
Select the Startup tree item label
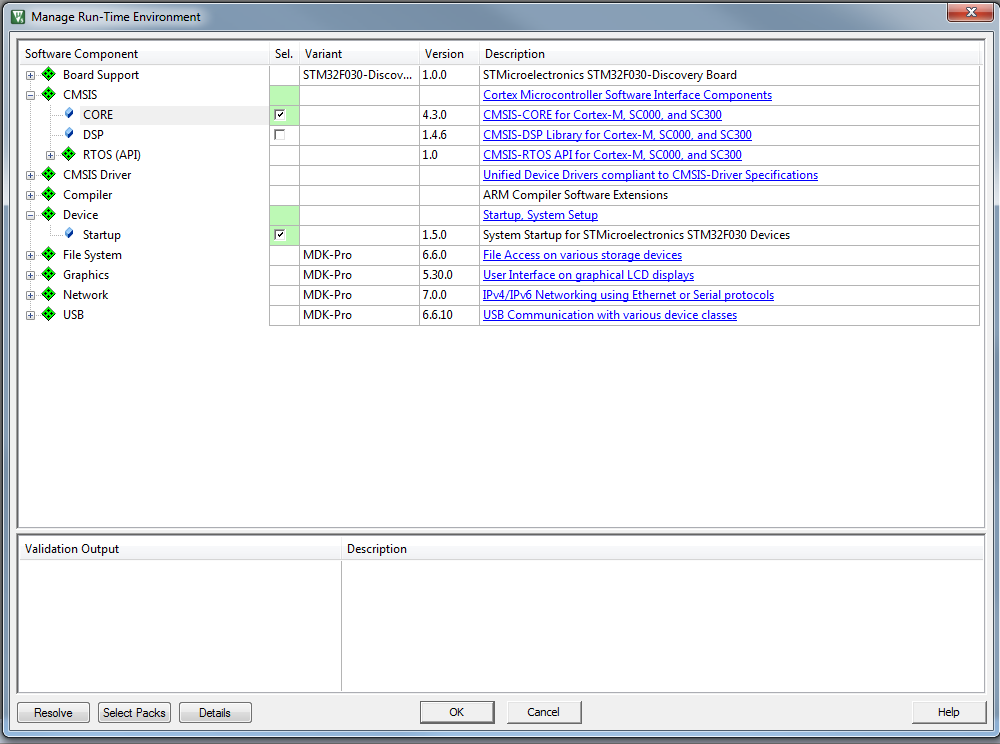(101, 235)
